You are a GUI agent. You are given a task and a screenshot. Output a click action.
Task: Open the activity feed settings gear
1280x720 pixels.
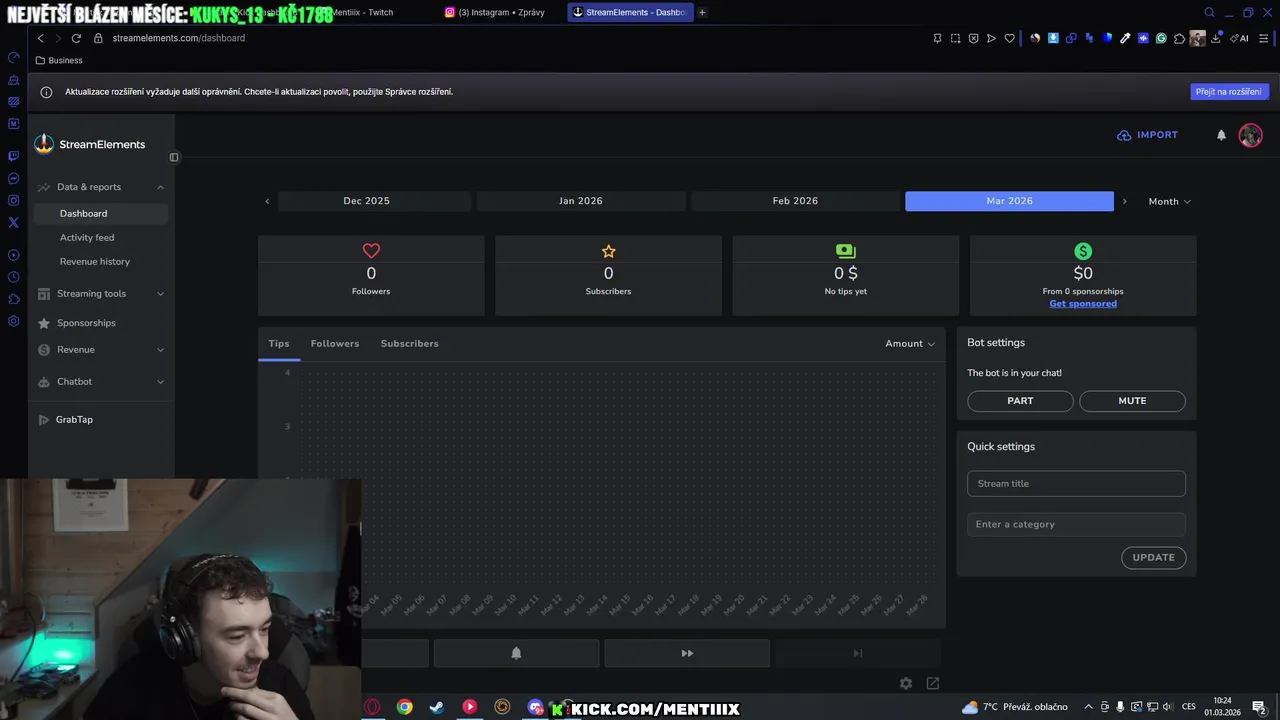click(x=906, y=683)
